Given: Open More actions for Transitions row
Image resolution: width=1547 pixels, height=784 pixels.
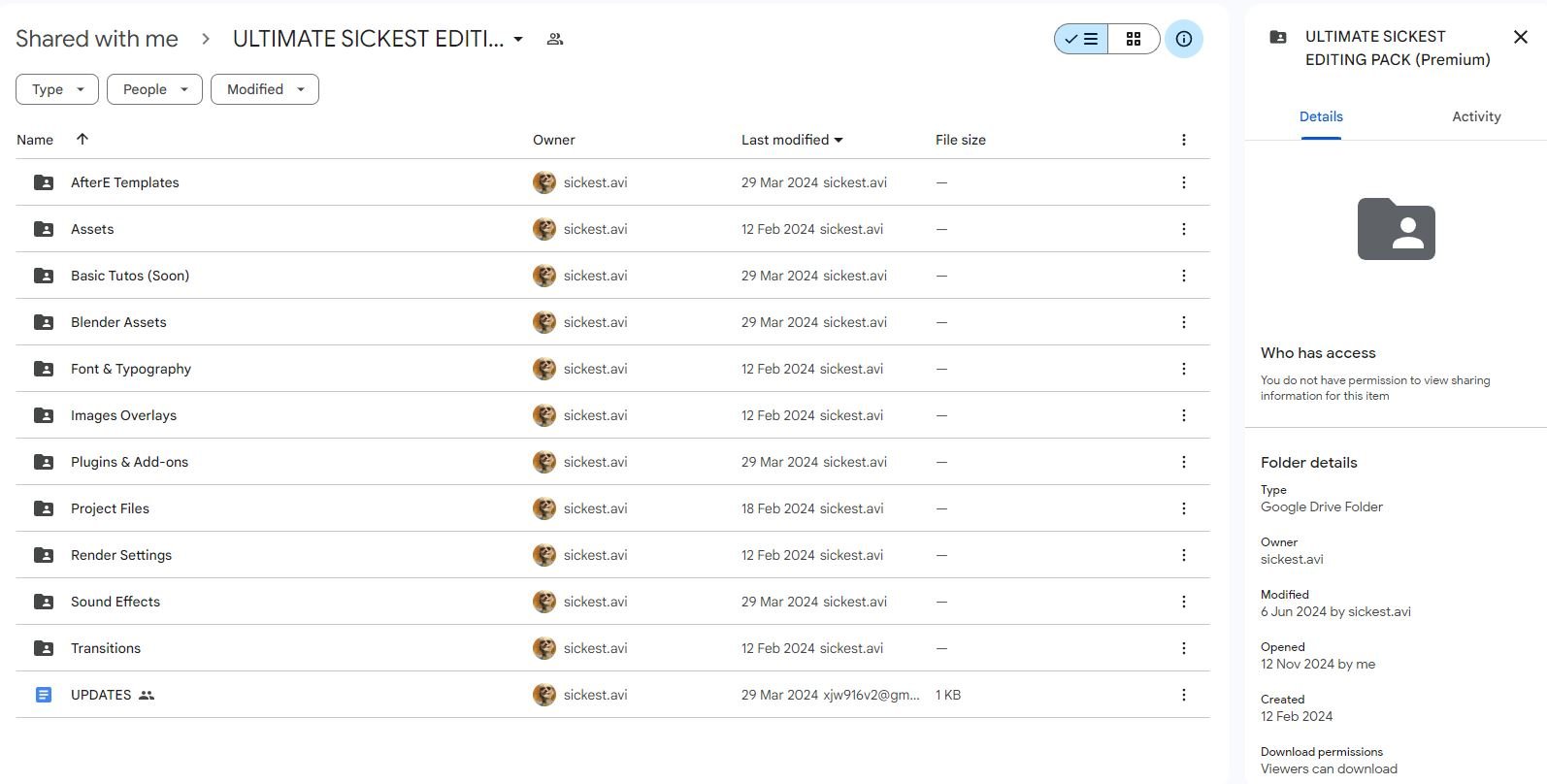Looking at the screenshot, I should (x=1183, y=648).
